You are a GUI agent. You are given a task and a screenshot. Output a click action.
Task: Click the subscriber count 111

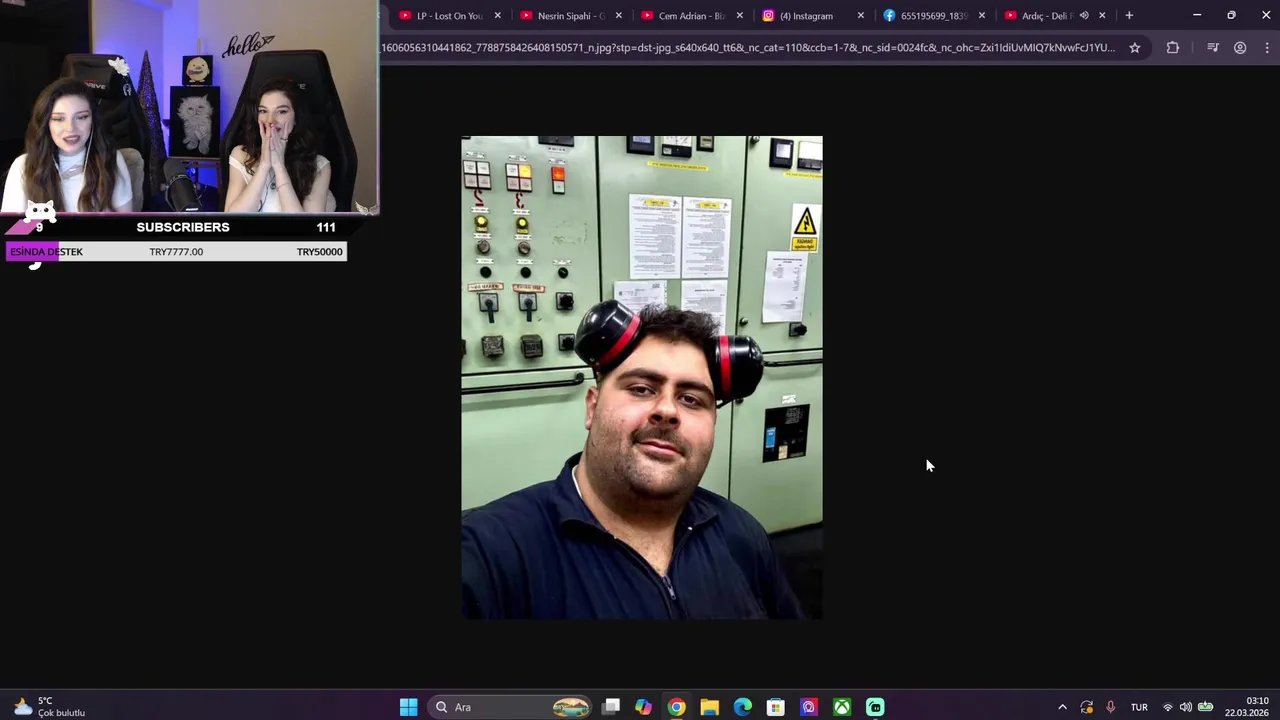point(326,227)
